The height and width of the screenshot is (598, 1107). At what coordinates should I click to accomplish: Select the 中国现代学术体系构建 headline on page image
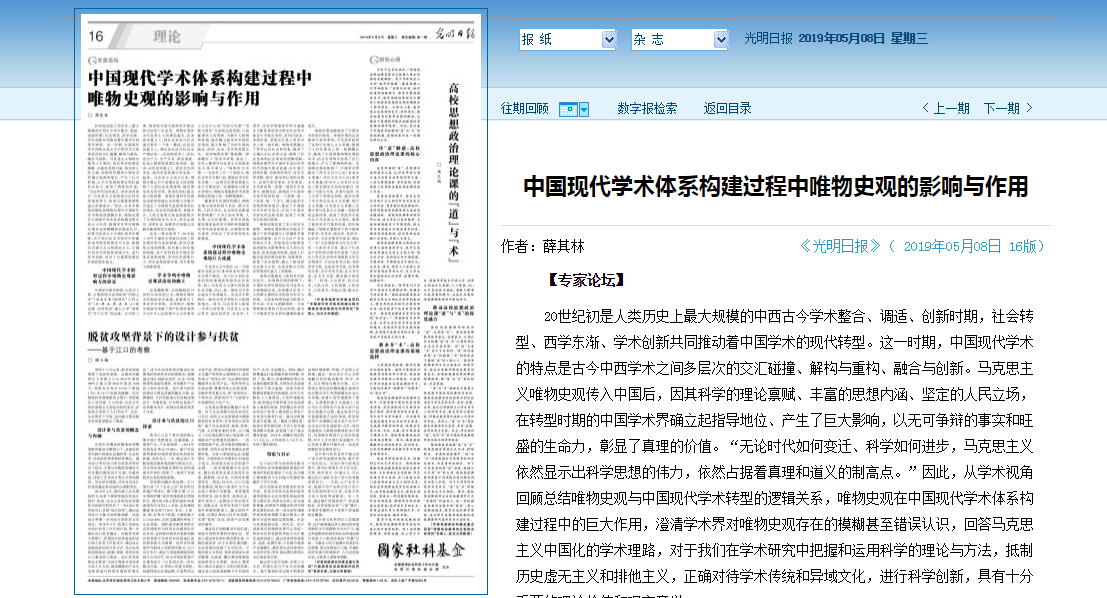pyautogui.click(x=200, y=88)
